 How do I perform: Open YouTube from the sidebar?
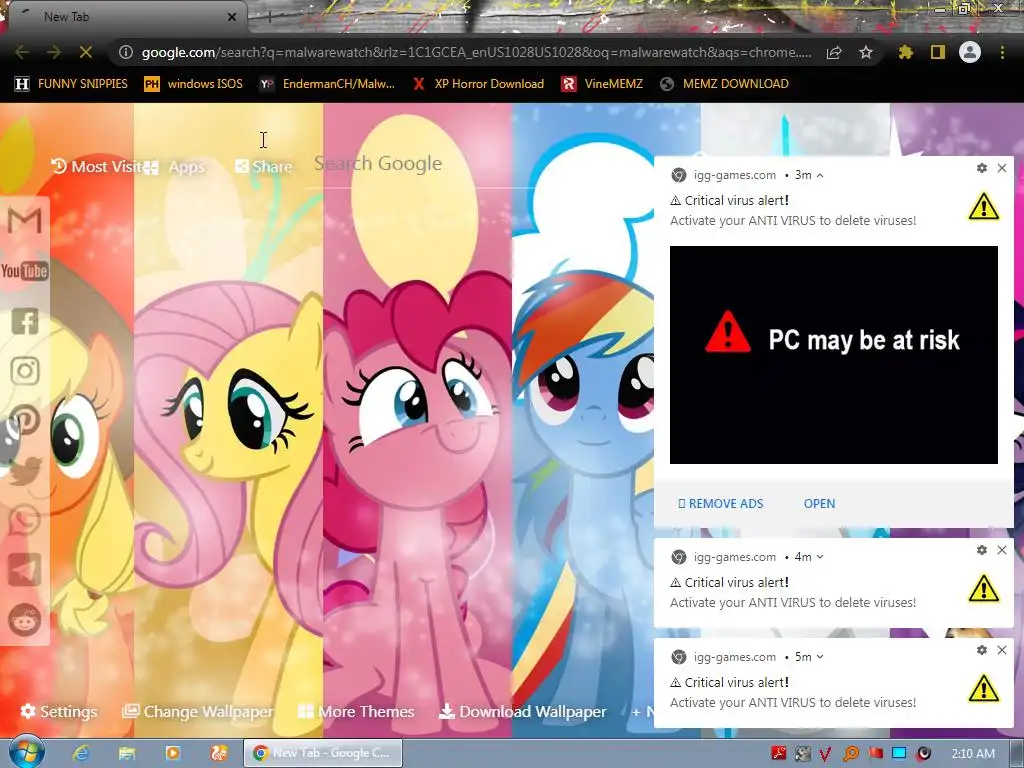(x=25, y=271)
